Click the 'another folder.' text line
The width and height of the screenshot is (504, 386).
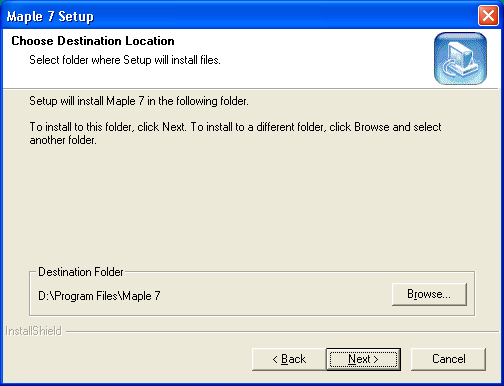tap(63, 140)
